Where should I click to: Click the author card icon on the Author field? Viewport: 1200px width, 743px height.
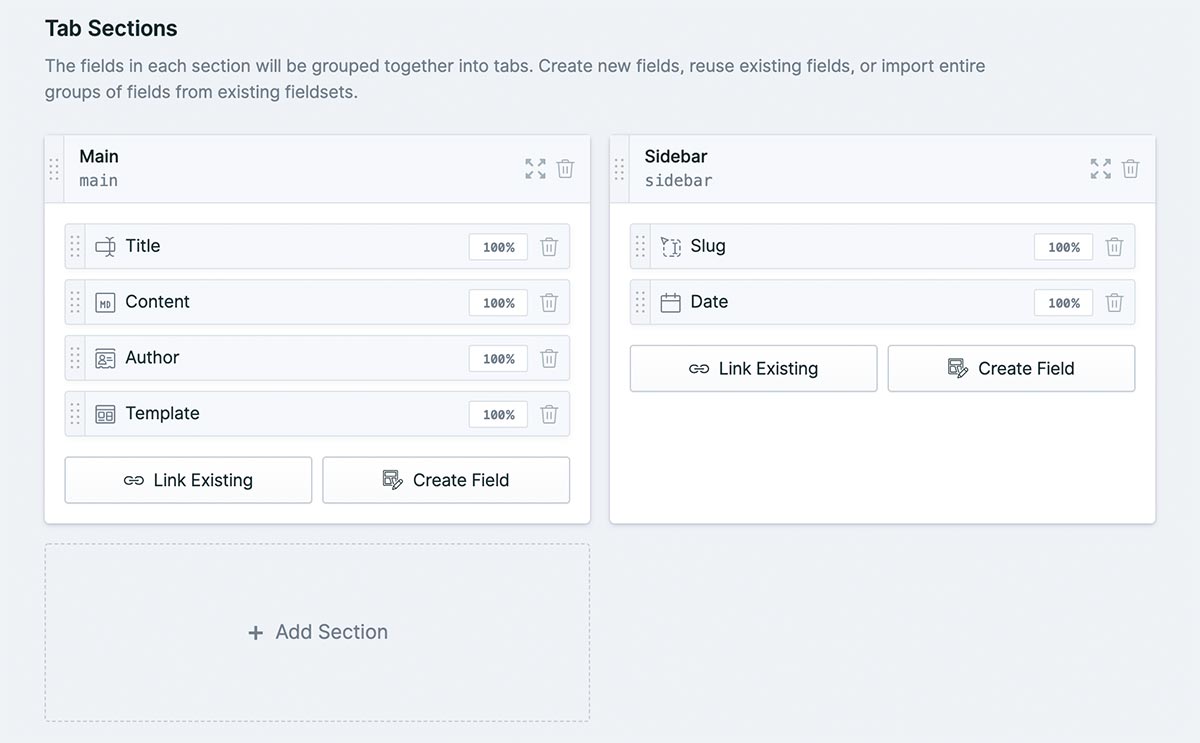[x=105, y=358]
